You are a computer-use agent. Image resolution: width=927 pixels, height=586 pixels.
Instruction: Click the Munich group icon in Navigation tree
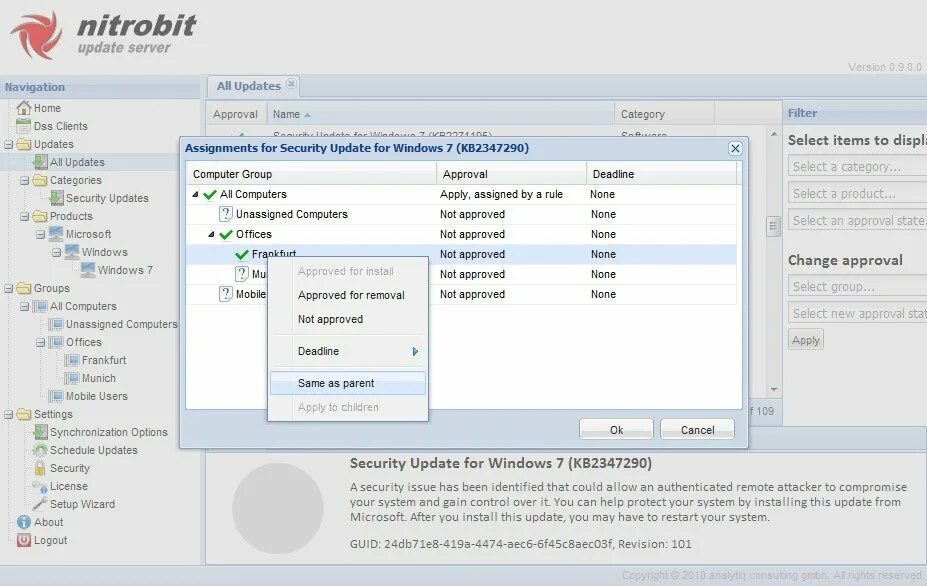(x=72, y=378)
